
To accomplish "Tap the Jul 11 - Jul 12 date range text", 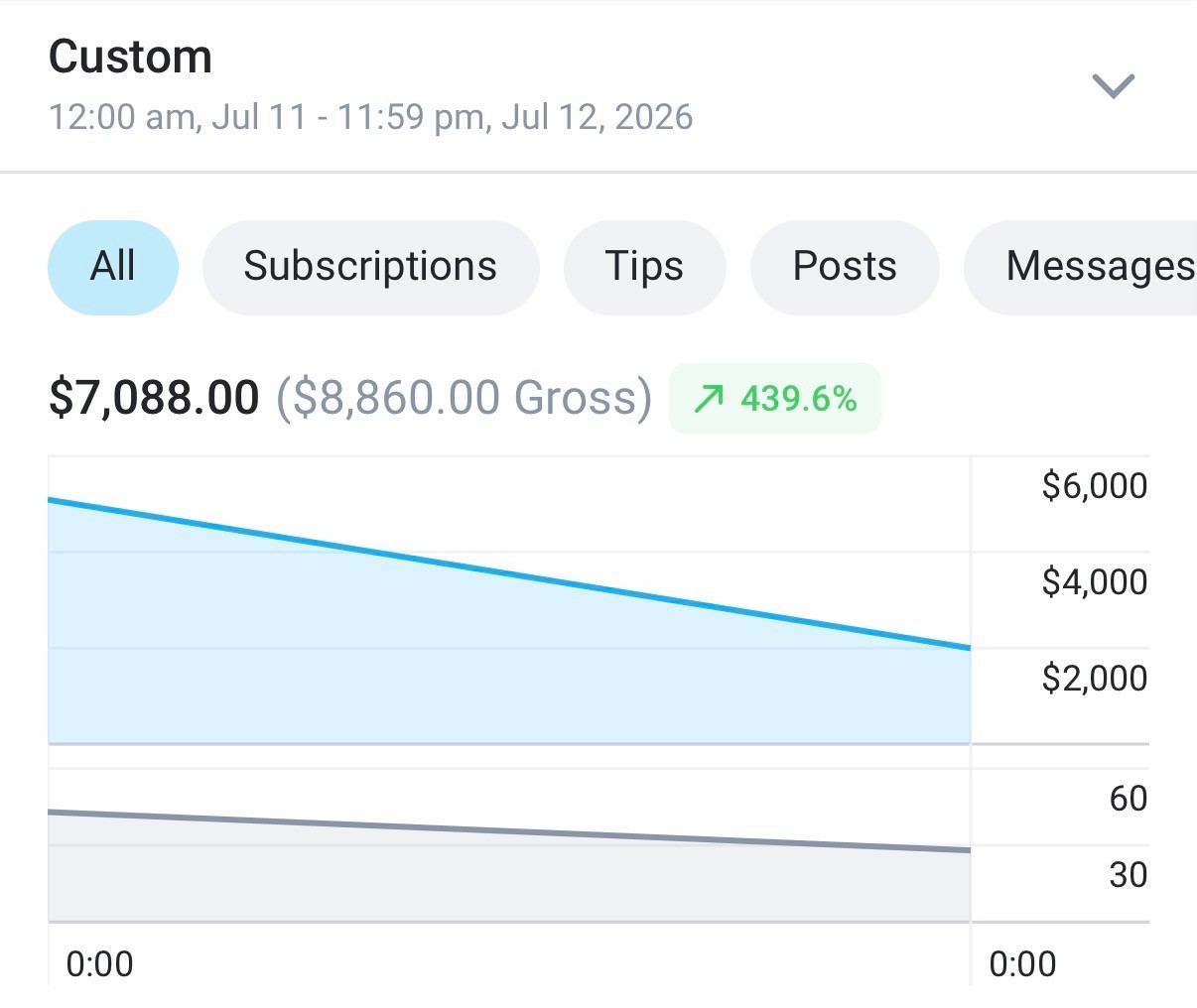I will coord(370,117).
